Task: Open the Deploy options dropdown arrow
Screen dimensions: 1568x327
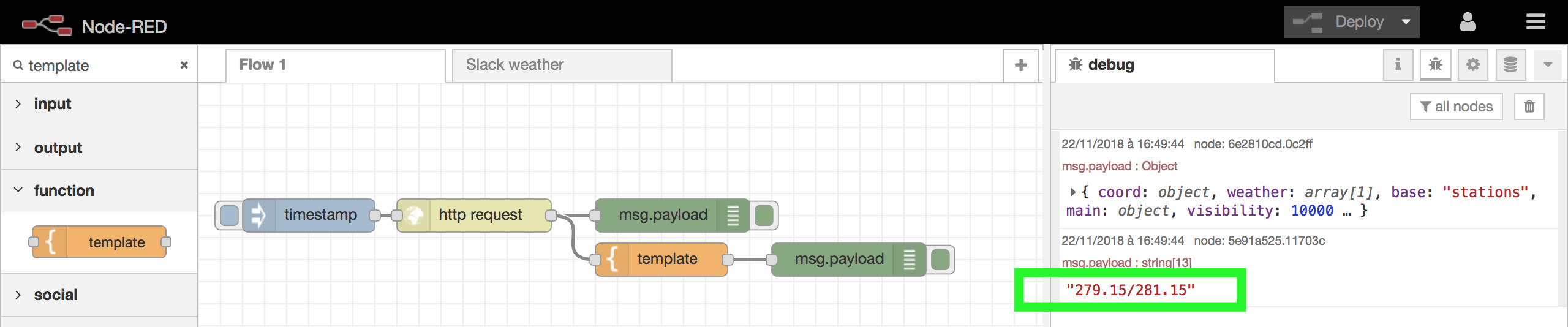Action: (1406, 23)
